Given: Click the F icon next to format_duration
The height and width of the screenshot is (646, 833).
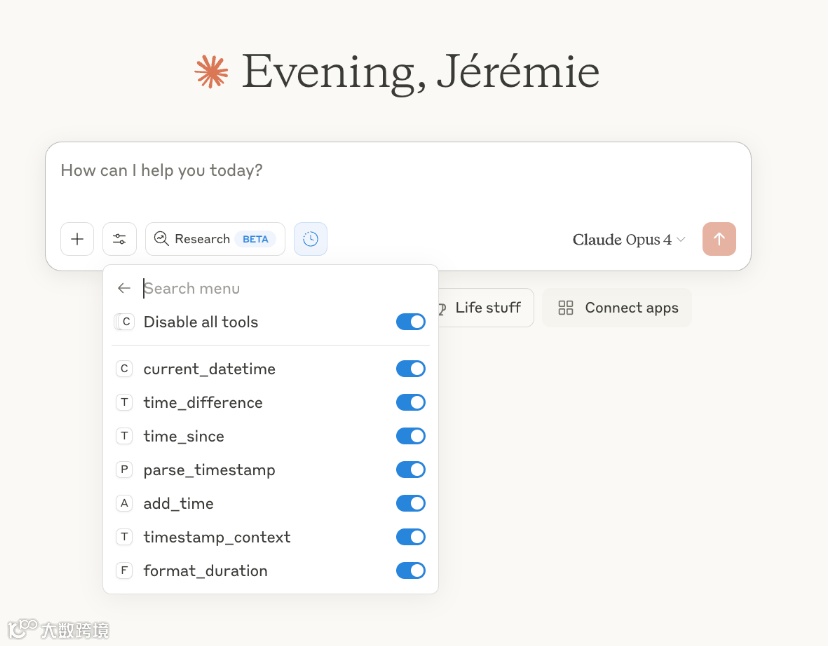Looking at the screenshot, I should tap(124, 571).
